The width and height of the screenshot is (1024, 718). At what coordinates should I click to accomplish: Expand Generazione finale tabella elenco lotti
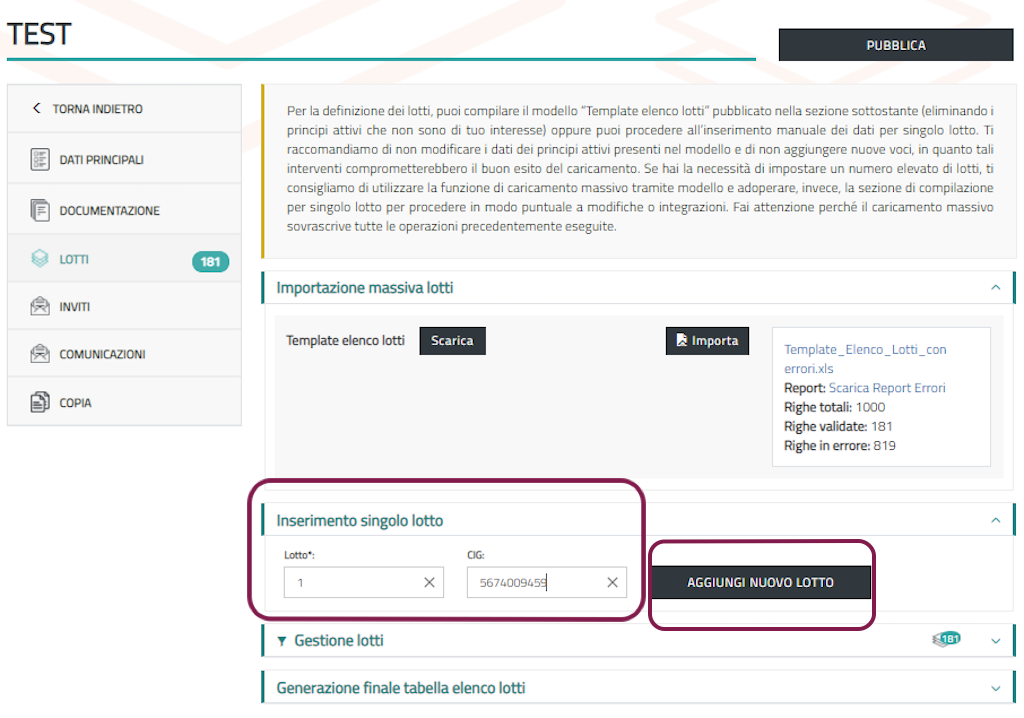tap(995, 688)
